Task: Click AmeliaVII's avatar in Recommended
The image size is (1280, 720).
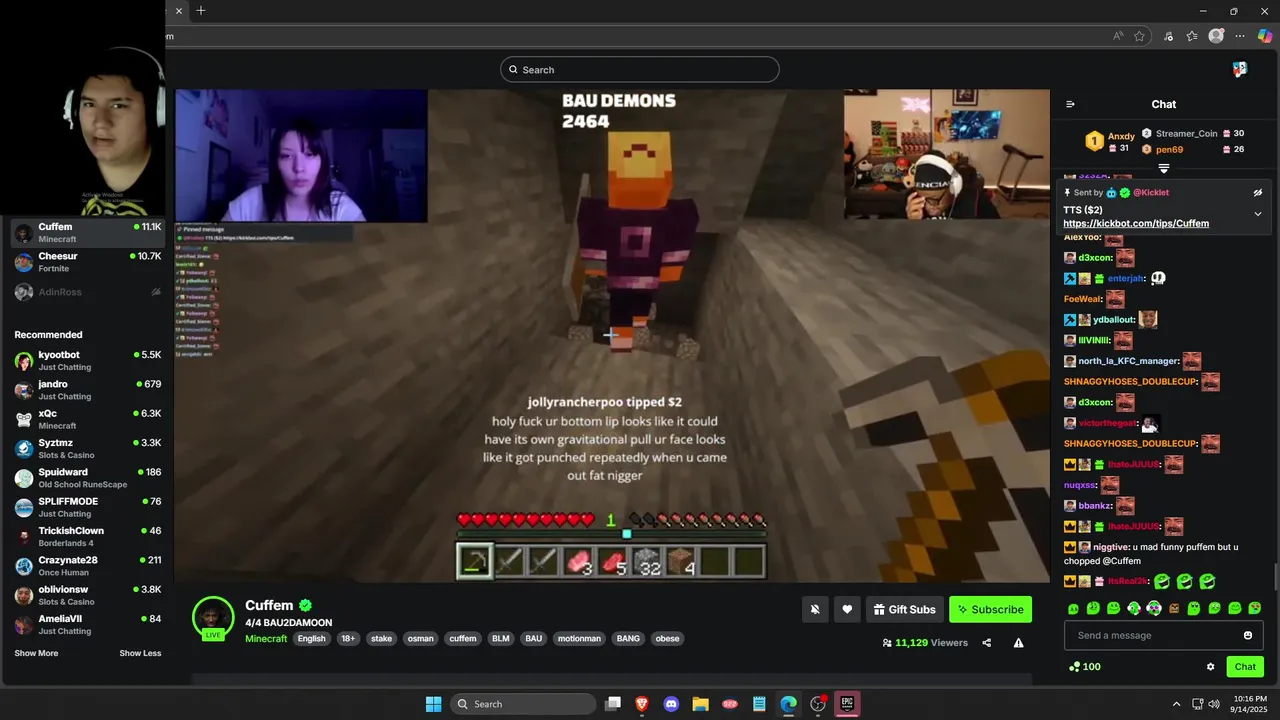Action: tap(24, 625)
